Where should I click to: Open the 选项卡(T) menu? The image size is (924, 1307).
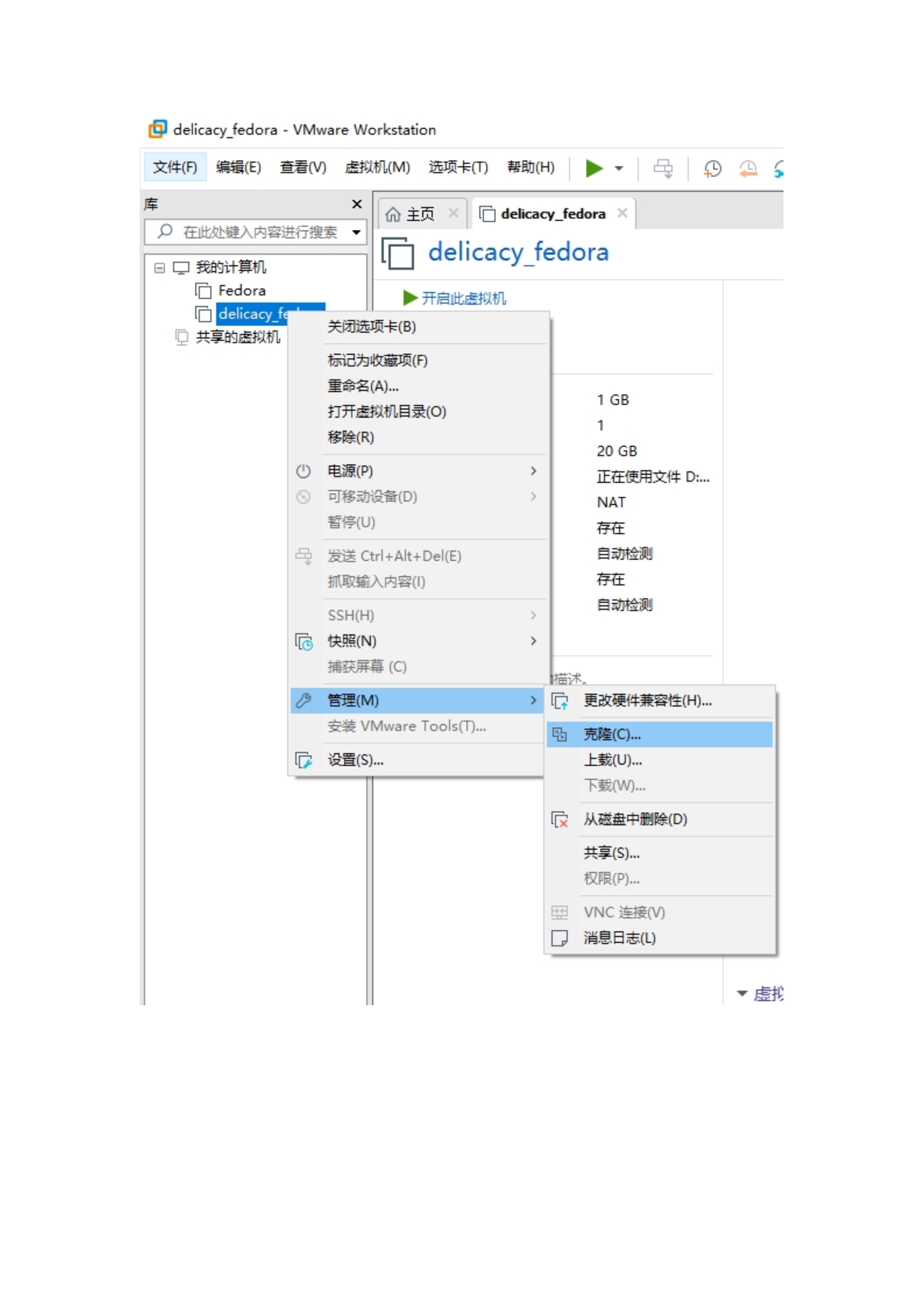point(459,167)
